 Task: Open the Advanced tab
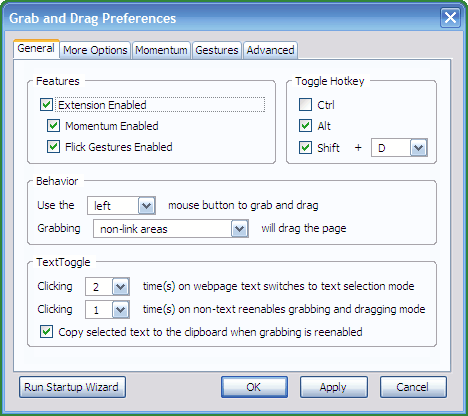[x=270, y=50]
